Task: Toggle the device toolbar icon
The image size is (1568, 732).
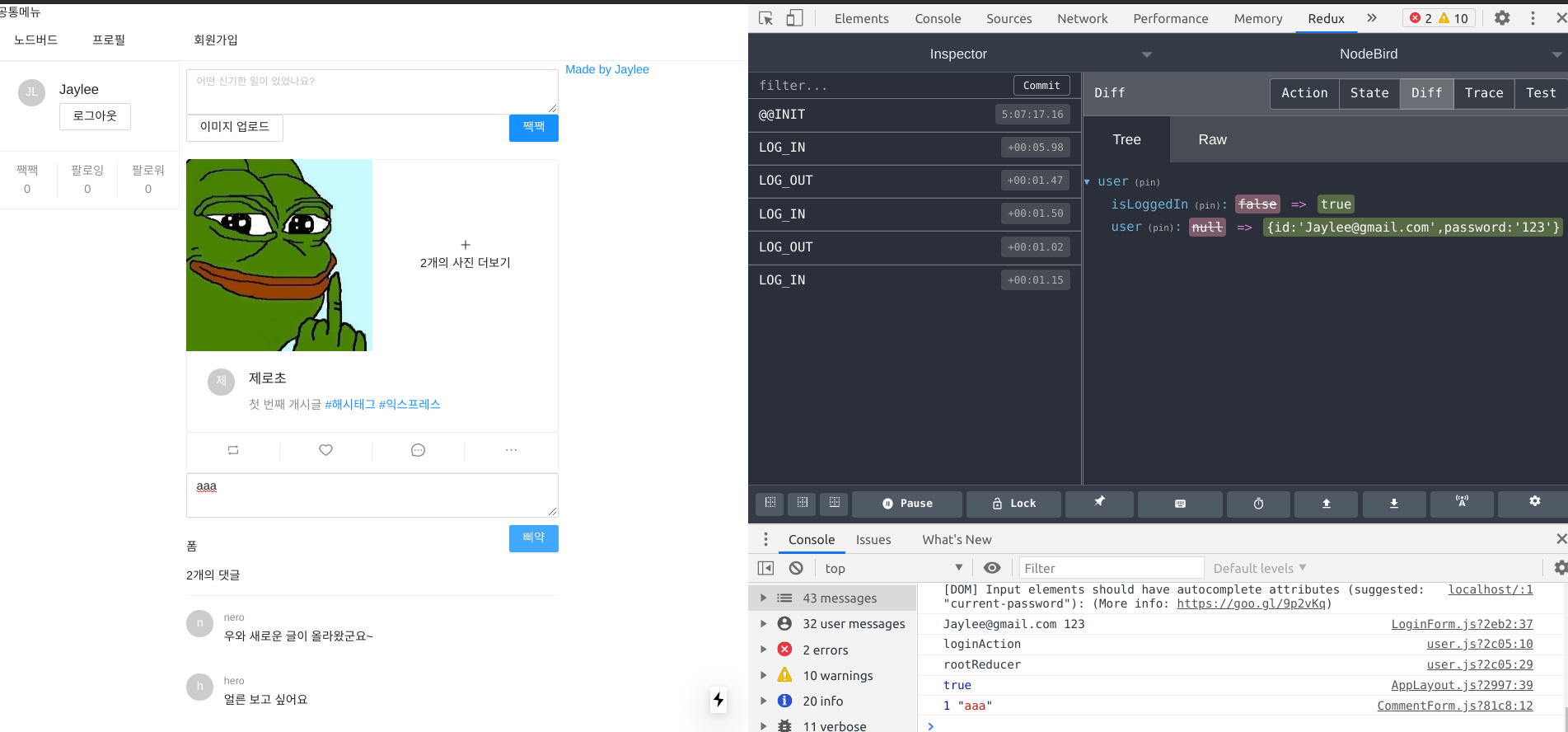Action: (x=794, y=18)
